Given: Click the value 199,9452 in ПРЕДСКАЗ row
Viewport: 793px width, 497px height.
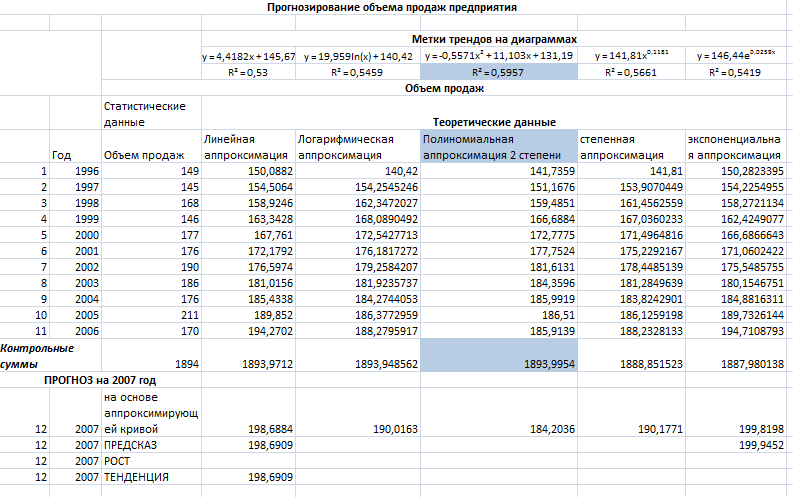Looking at the screenshot, I should (761, 445).
